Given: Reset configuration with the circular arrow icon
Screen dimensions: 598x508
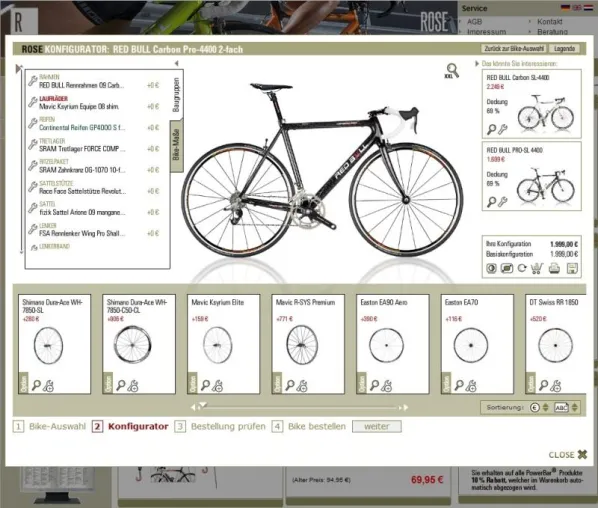Looking at the screenshot, I should (522, 268).
